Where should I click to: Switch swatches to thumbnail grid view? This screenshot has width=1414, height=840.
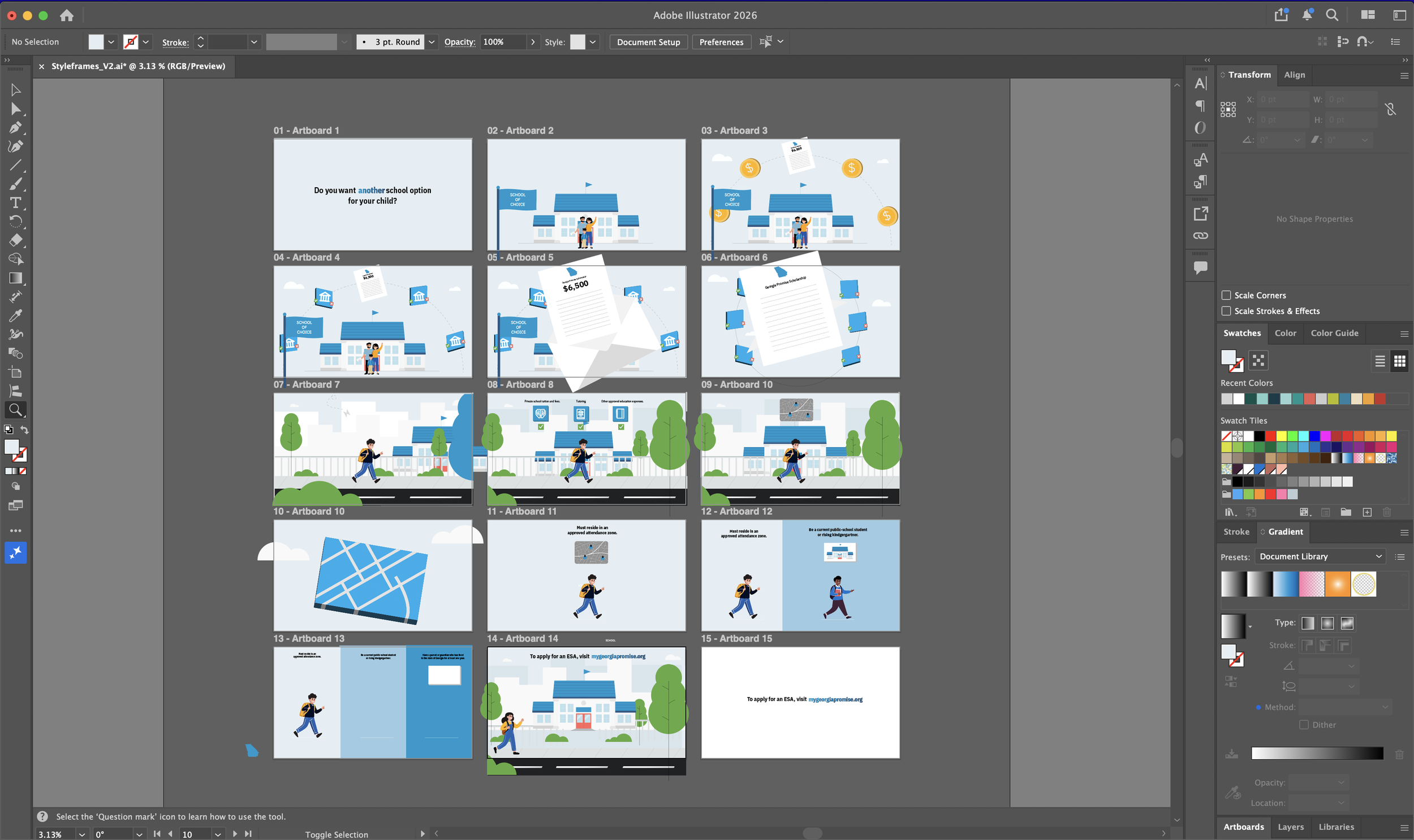(x=1399, y=361)
